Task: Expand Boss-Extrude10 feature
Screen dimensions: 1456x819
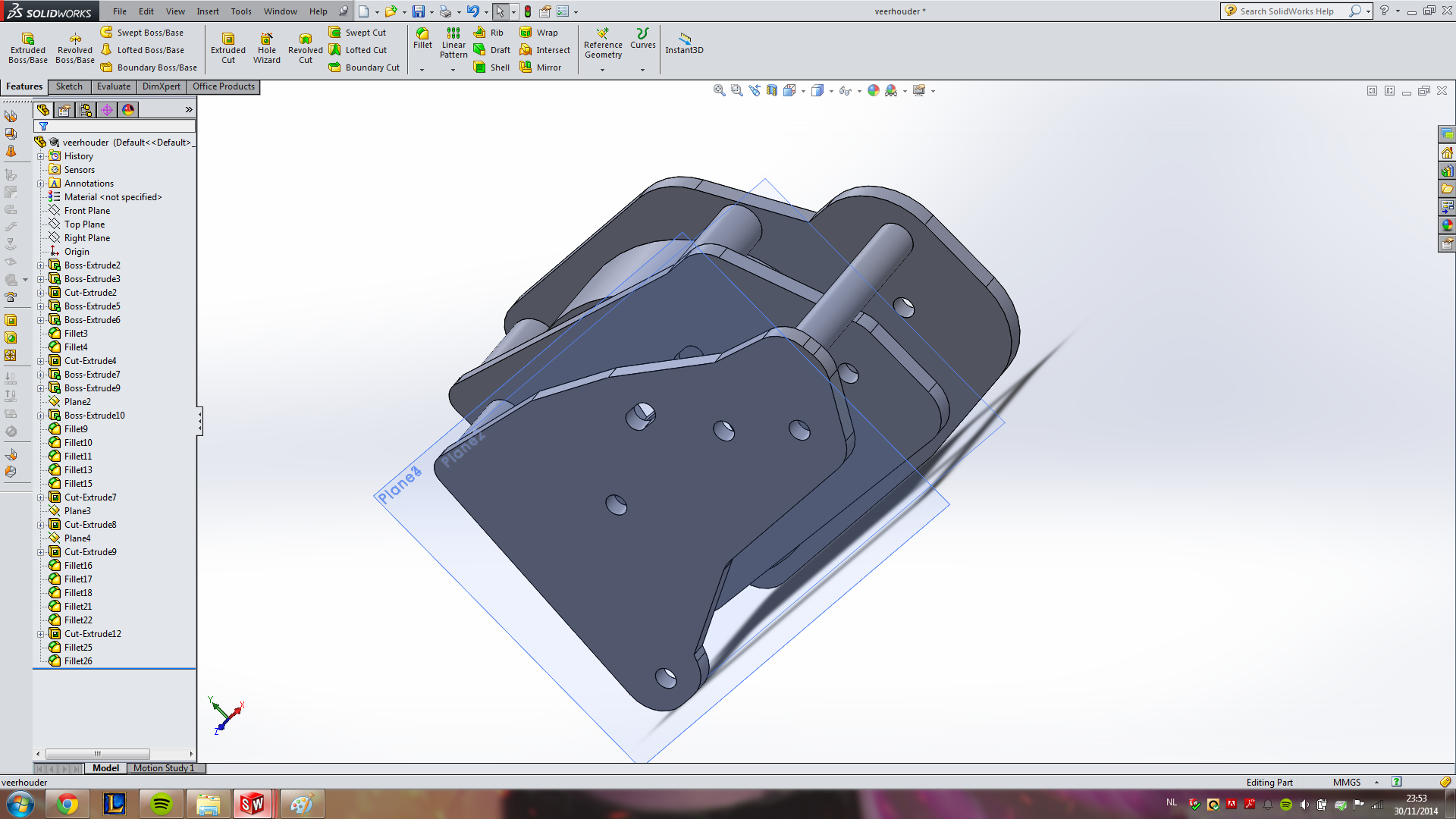Action: coord(41,416)
